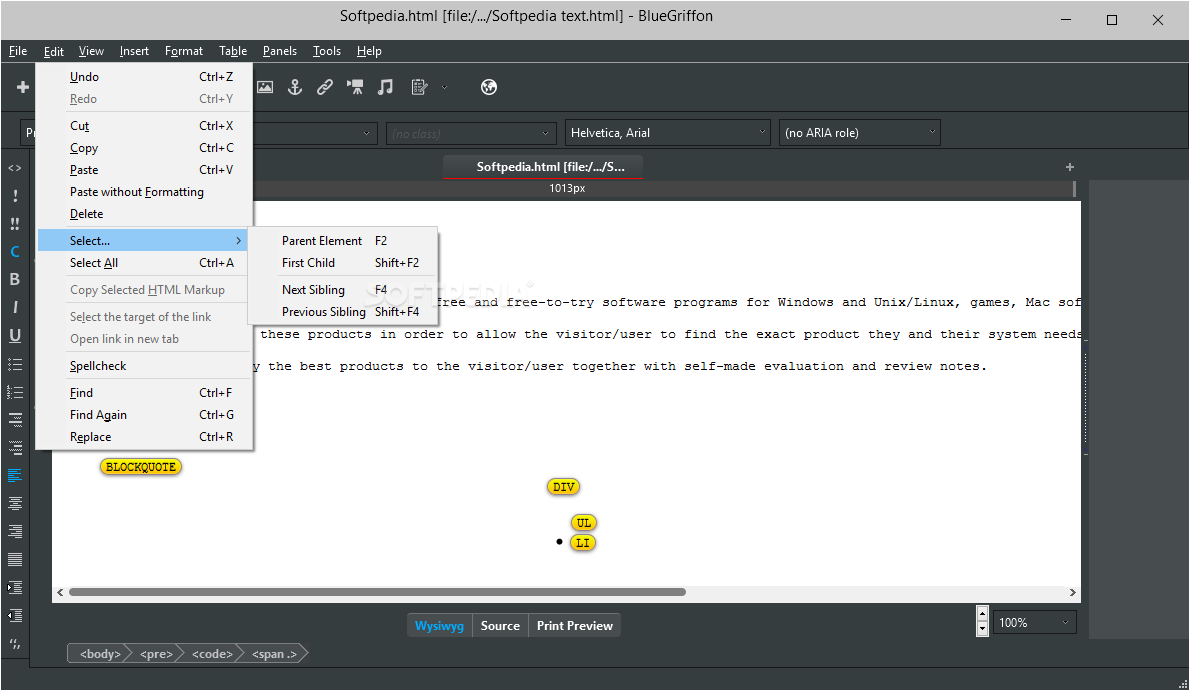Viewport: 1190px width, 691px height.
Task: Click the <pre> breadcrumb element
Action: point(156,654)
